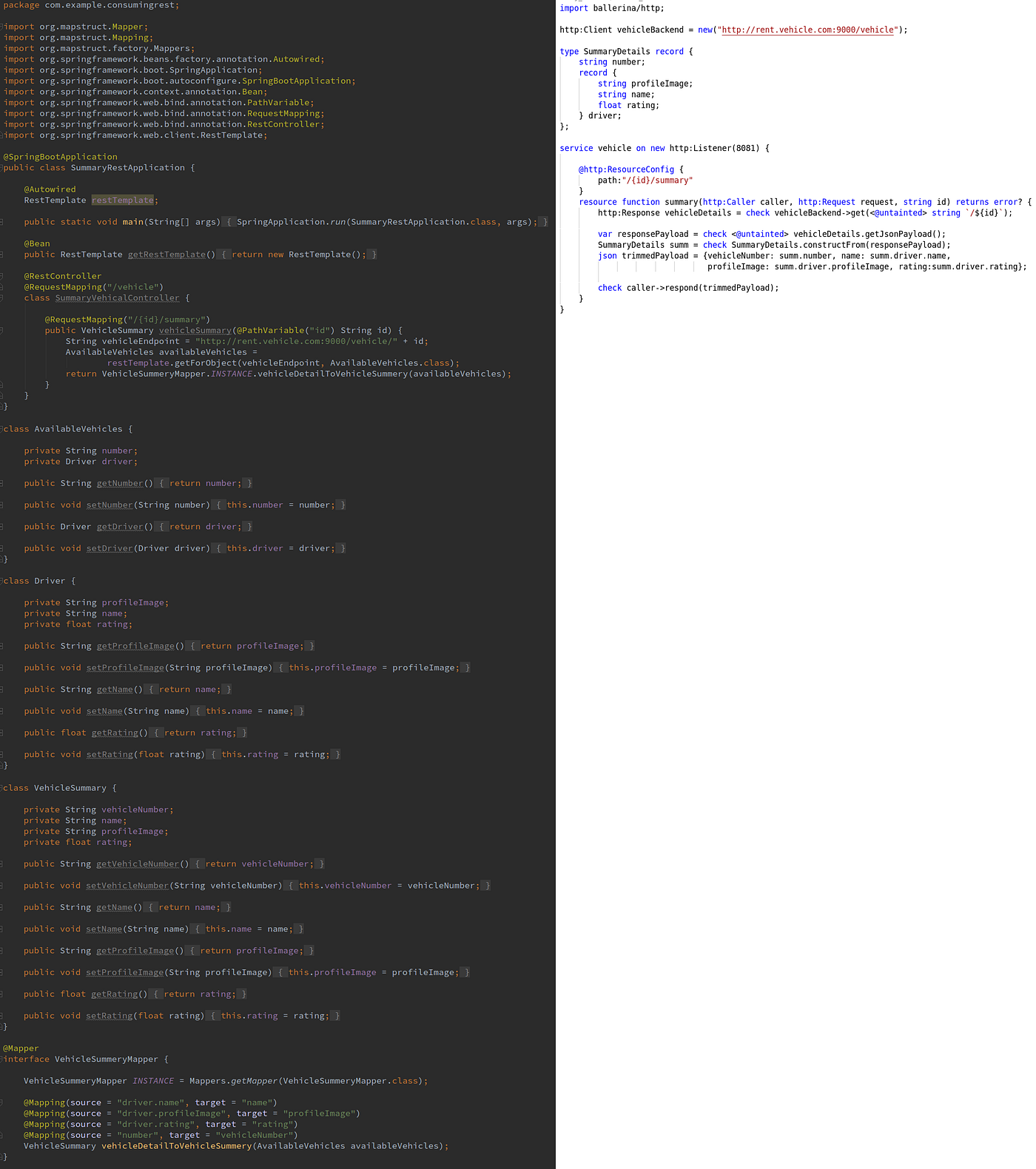The height and width of the screenshot is (1169, 1036).
Task: Click the SummaryVehicalController class name
Action: 117,298
